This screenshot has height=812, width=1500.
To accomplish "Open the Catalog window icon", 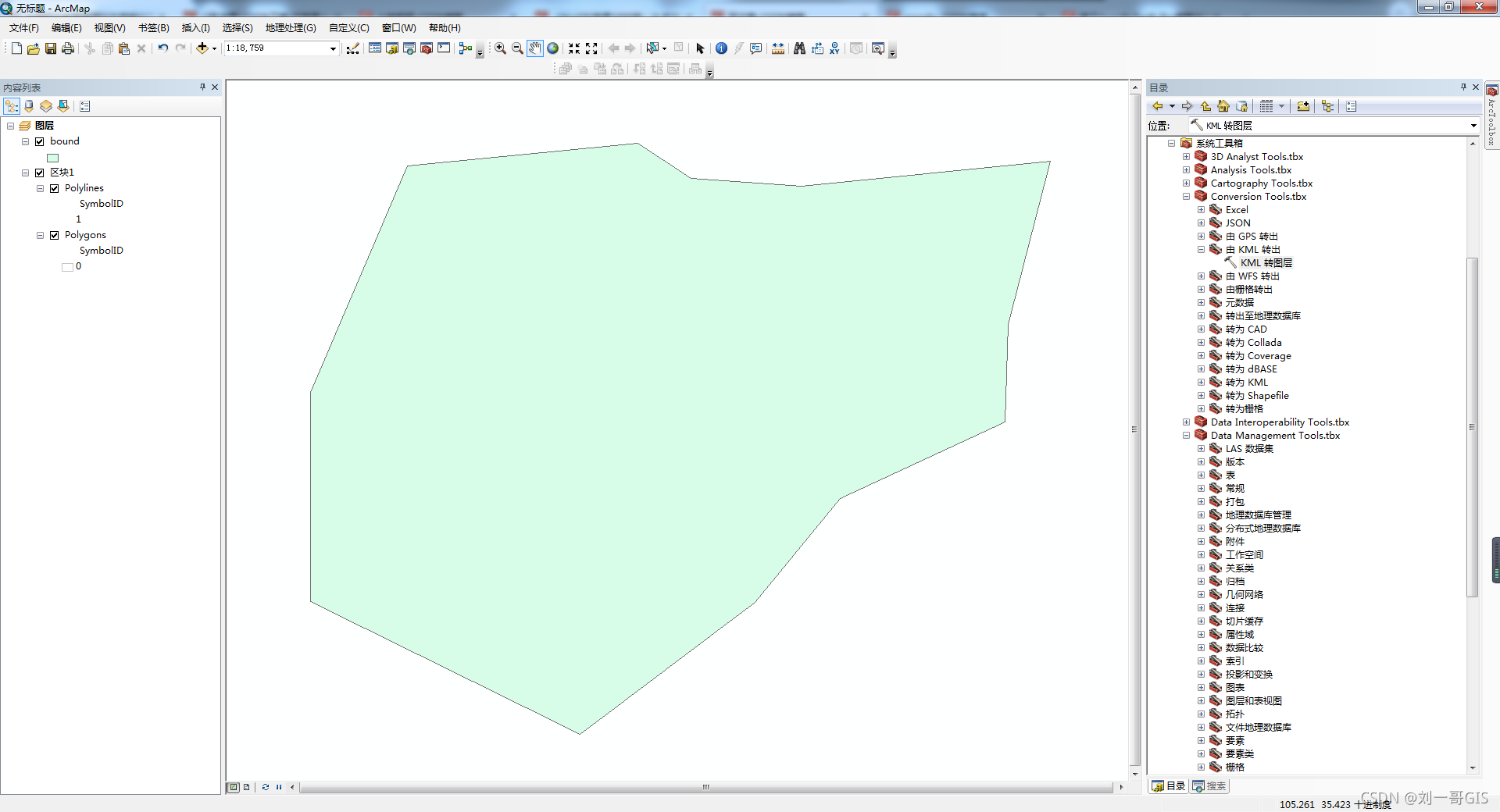I will coord(392,48).
